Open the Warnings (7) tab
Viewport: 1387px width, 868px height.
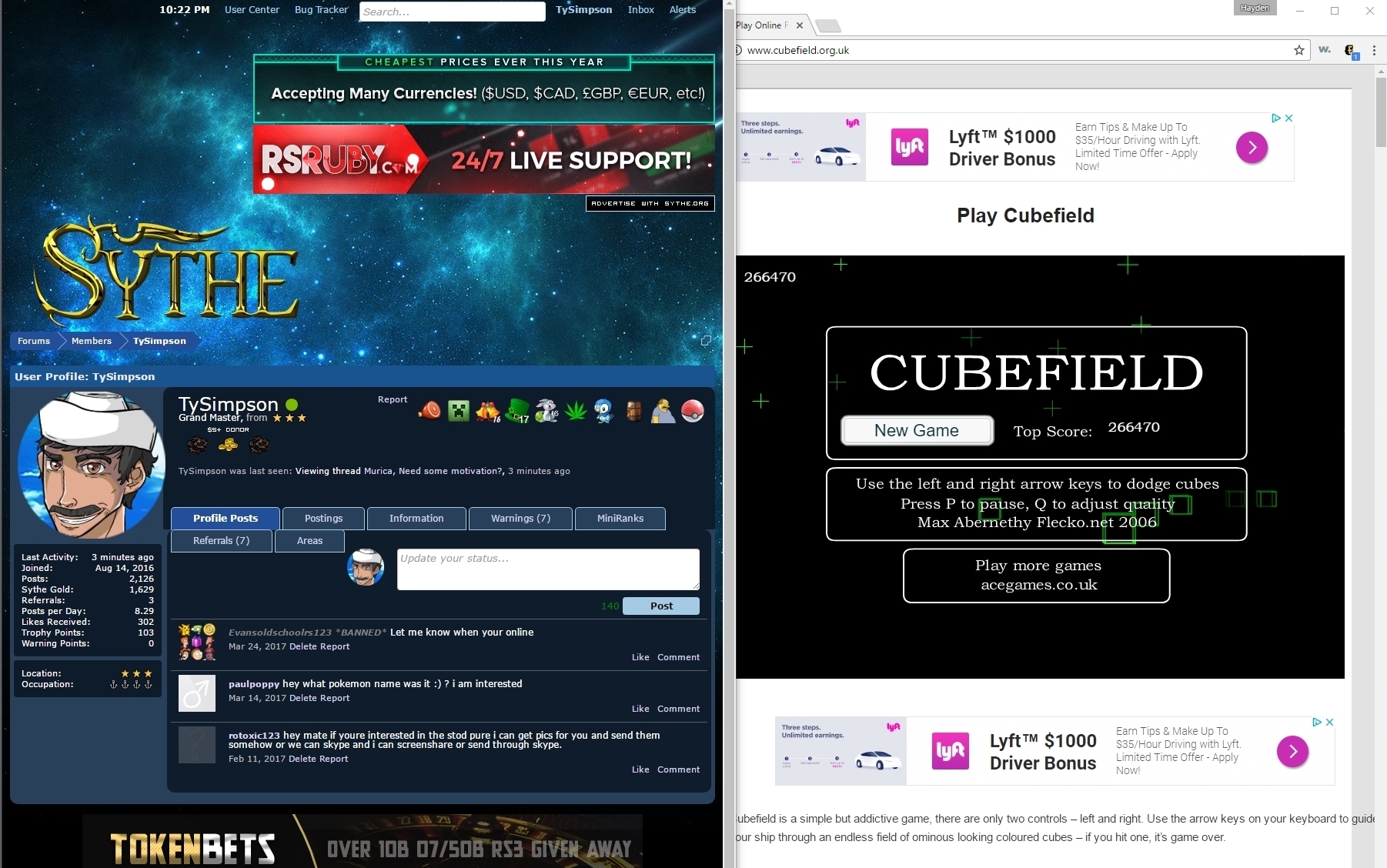520,518
